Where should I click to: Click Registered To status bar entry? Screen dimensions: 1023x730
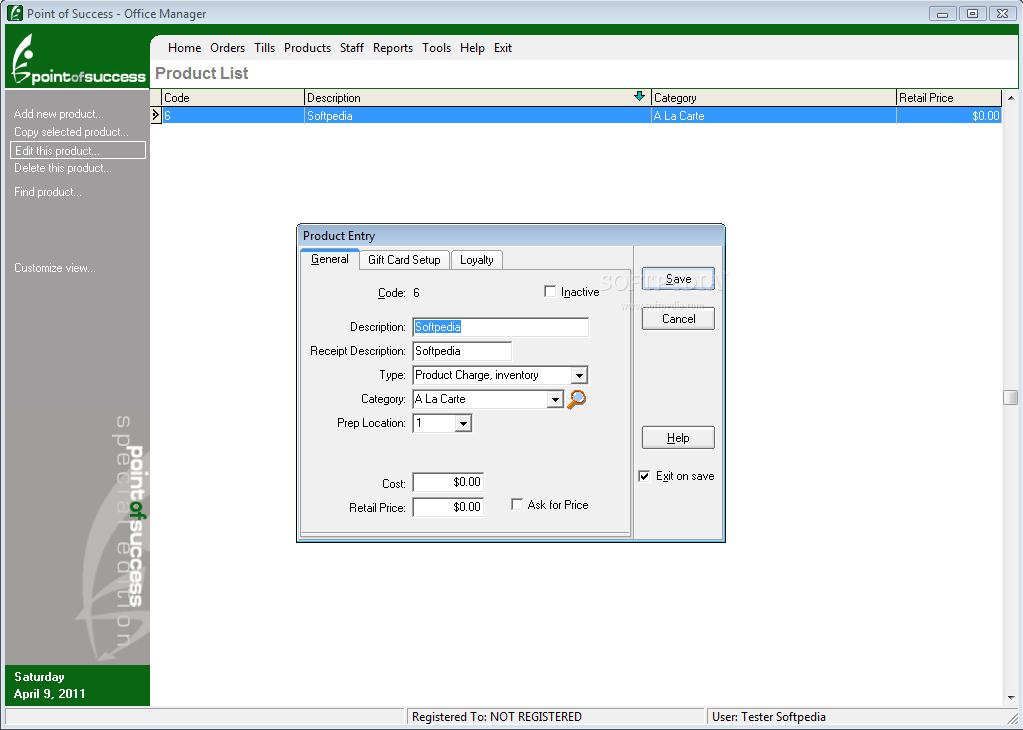click(555, 716)
